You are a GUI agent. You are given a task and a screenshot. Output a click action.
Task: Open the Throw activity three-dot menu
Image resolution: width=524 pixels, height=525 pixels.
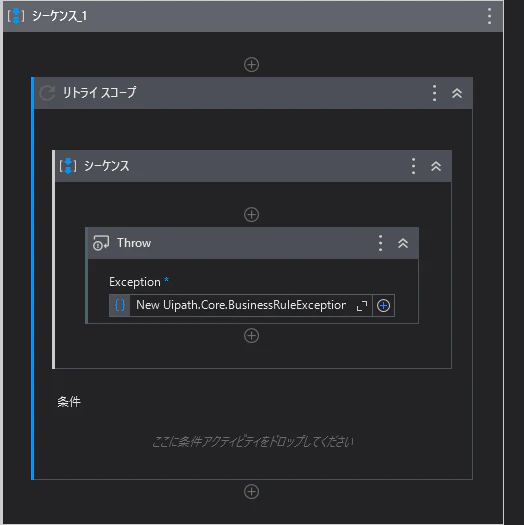380,243
